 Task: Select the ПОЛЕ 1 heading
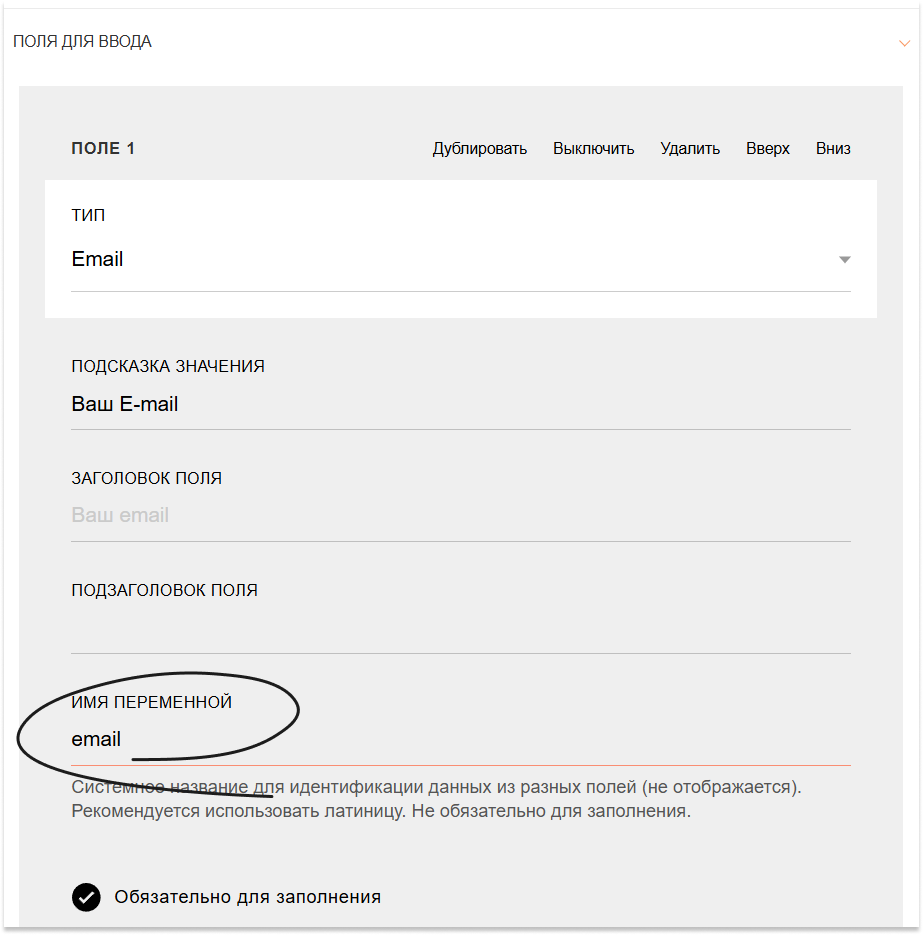click(x=103, y=148)
